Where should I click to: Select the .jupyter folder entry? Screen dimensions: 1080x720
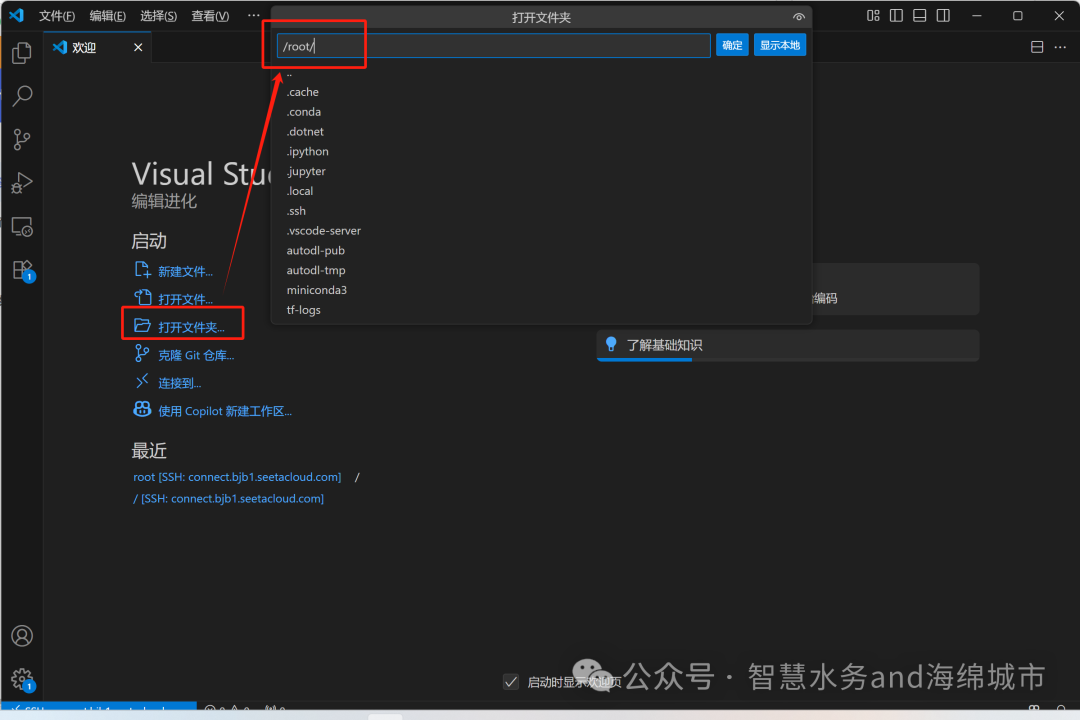click(x=541, y=171)
